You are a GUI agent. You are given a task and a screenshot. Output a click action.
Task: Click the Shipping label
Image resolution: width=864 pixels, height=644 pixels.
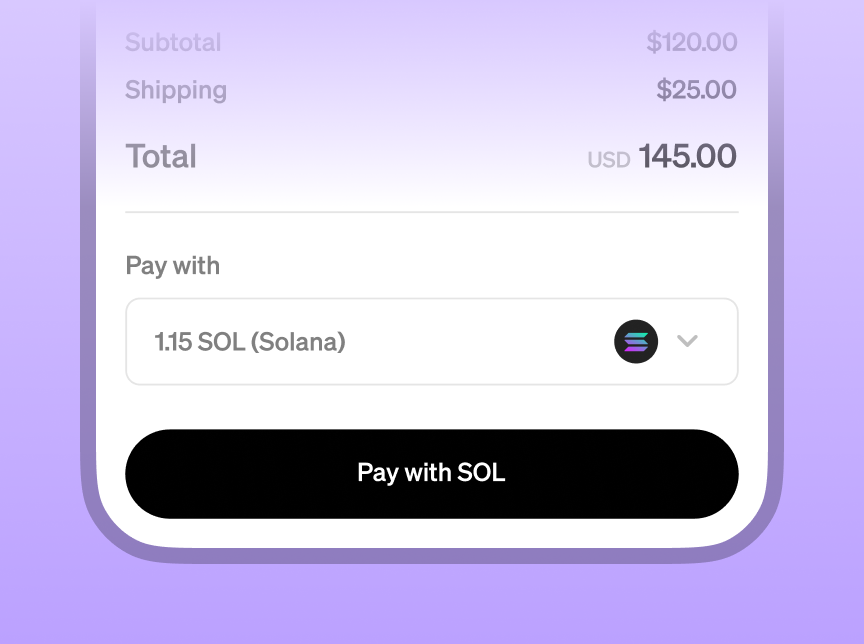[176, 90]
